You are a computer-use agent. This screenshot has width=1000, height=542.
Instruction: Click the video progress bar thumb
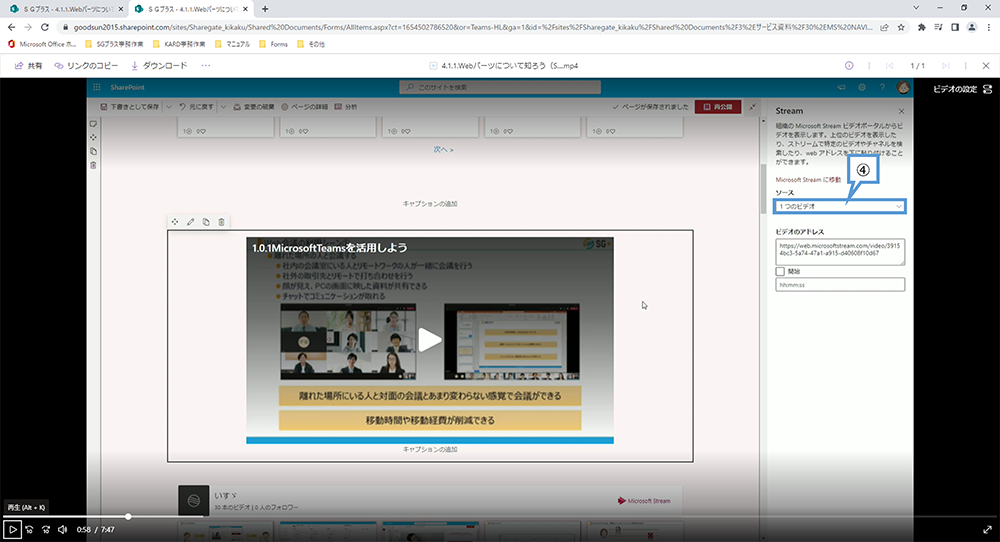point(128,516)
